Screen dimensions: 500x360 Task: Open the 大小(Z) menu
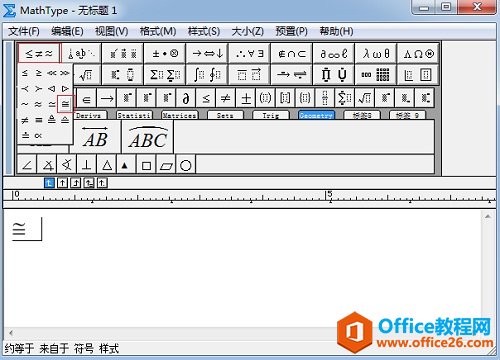247,31
